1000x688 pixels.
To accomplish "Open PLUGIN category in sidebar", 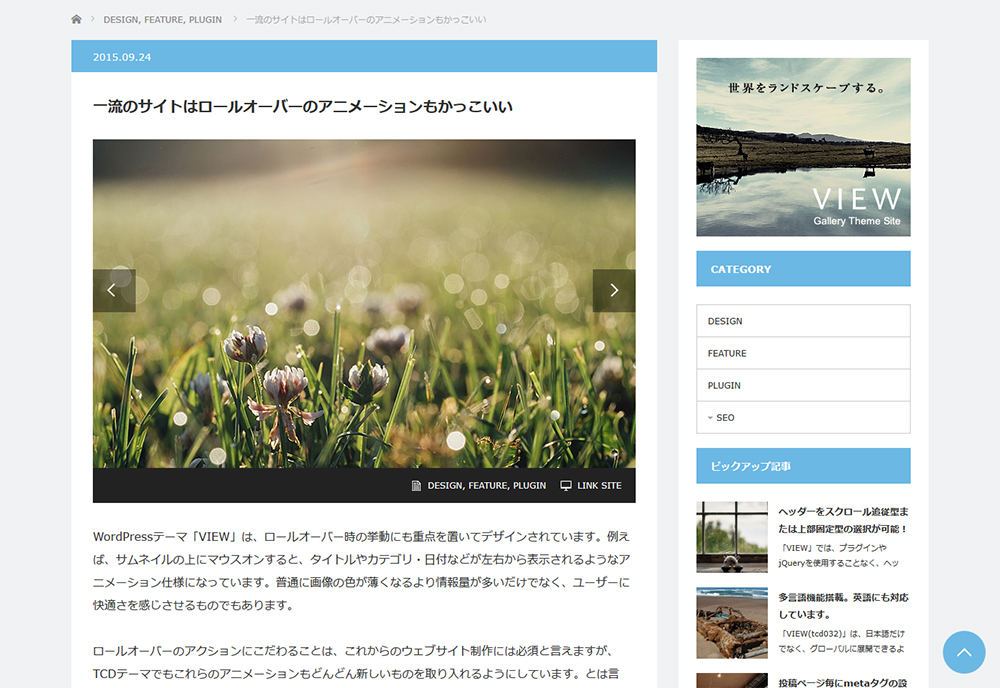I will (x=803, y=385).
